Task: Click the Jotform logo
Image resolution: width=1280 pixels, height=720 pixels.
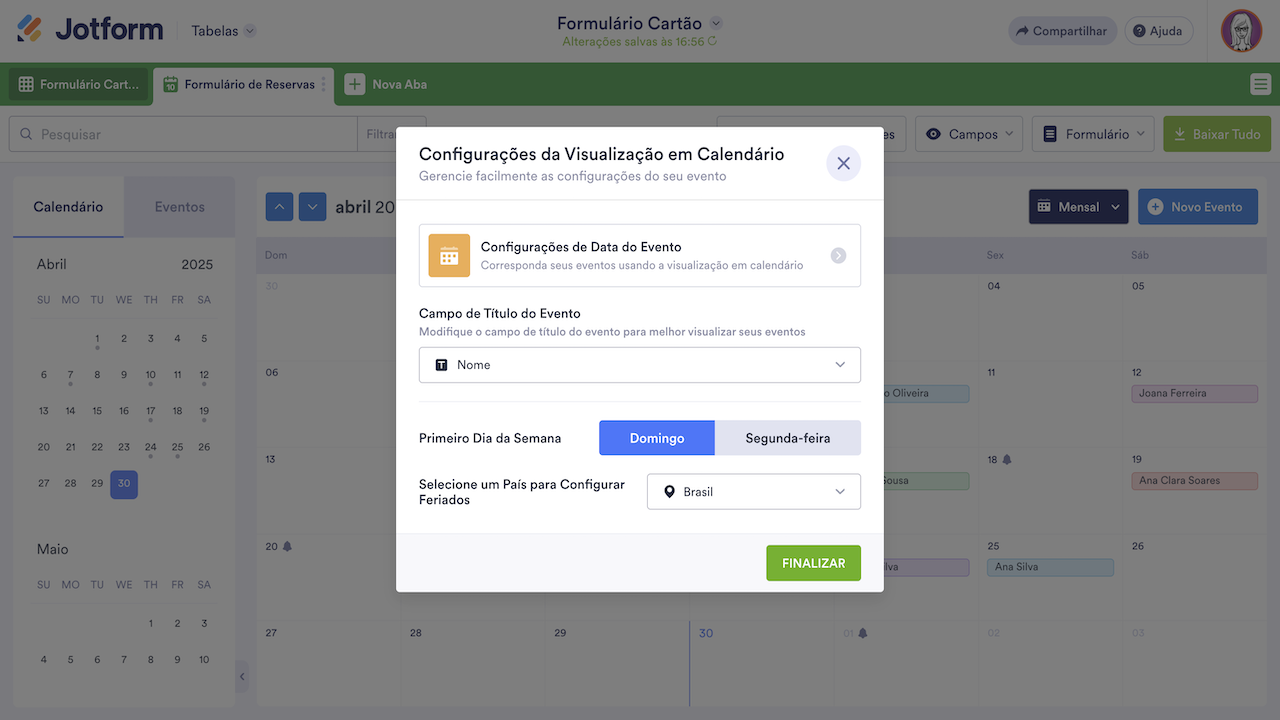Action: click(x=90, y=30)
